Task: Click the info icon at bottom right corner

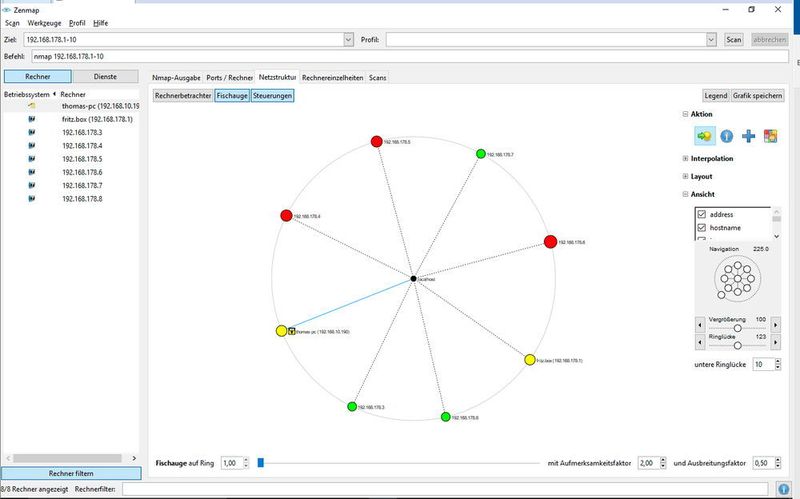Action: click(x=783, y=489)
